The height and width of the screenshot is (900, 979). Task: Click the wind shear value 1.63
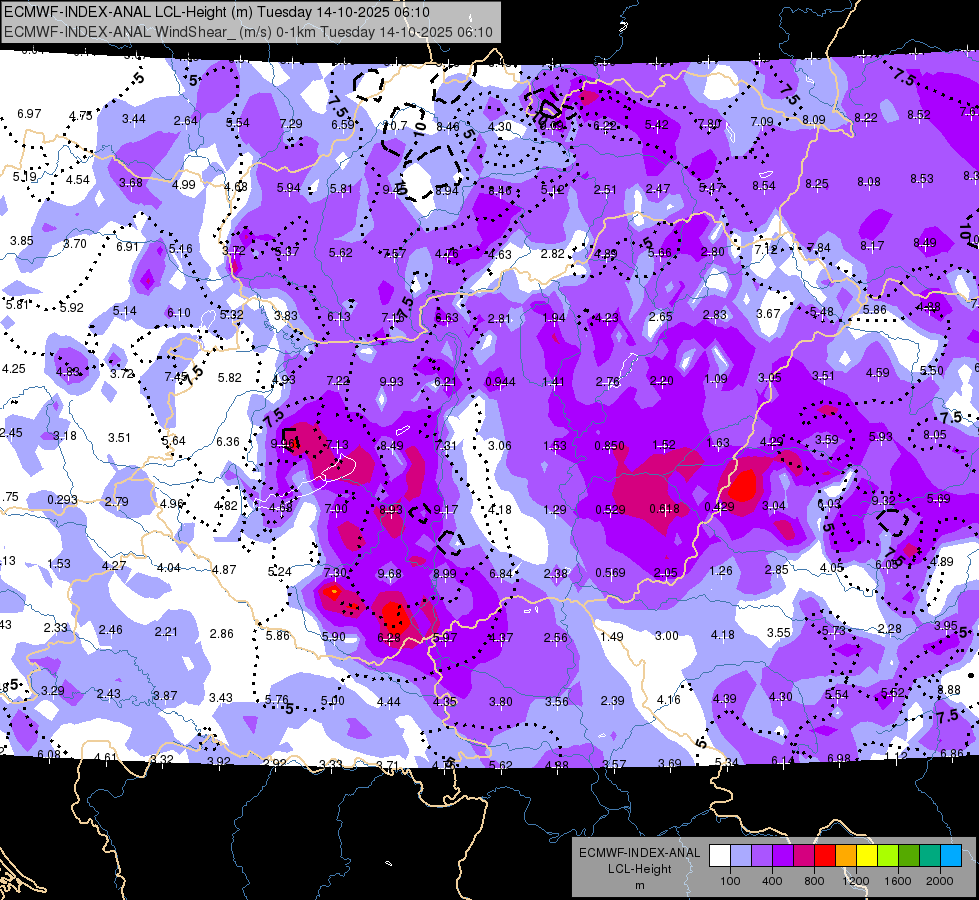718,442
